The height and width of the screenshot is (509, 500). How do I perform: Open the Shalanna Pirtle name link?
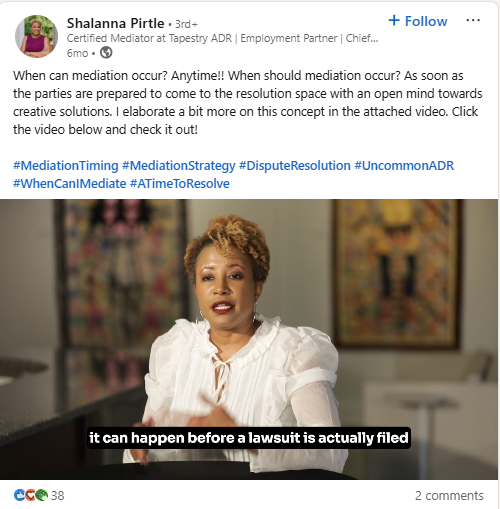pos(115,23)
